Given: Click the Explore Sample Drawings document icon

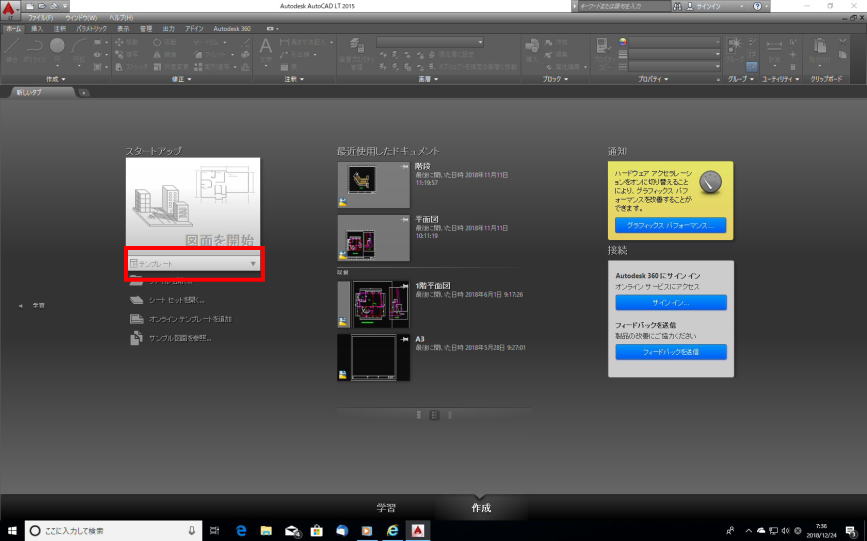Looking at the screenshot, I should (x=137, y=338).
